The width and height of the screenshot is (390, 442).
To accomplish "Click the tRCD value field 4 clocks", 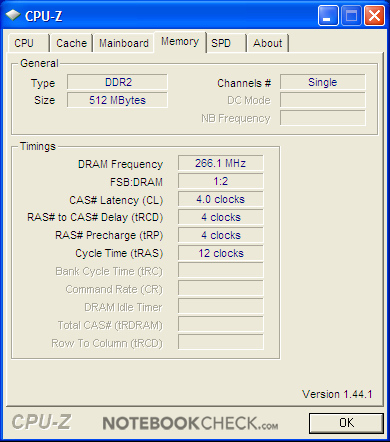I will coord(221,217).
